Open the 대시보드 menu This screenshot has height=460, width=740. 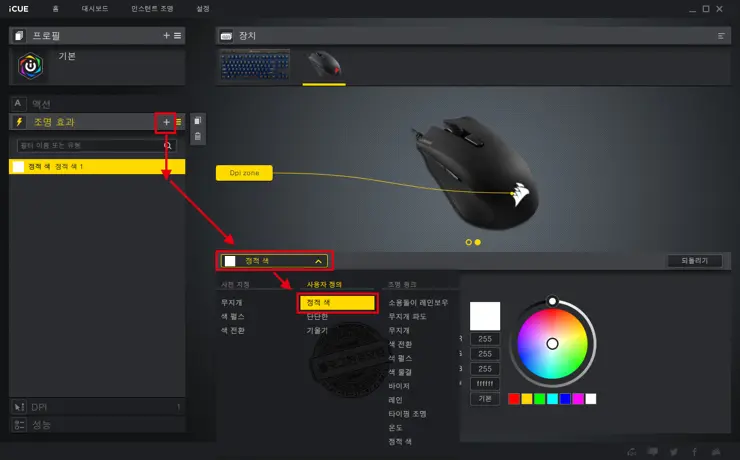click(95, 9)
